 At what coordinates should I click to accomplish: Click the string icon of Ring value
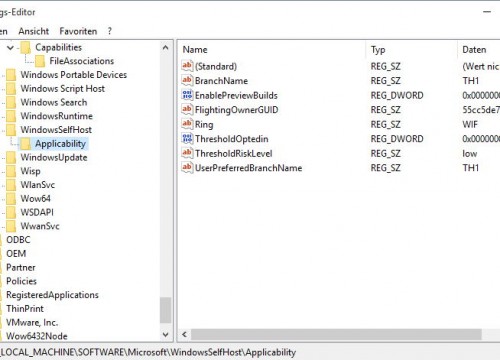pyautogui.click(x=187, y=124)
